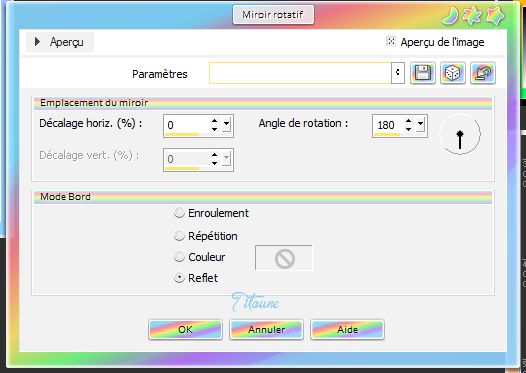The width and height of the screenshot is (526, 373).
Task: Click the Miroir rotatif title label
Action: pyautogui.click(x=273, y=15)
